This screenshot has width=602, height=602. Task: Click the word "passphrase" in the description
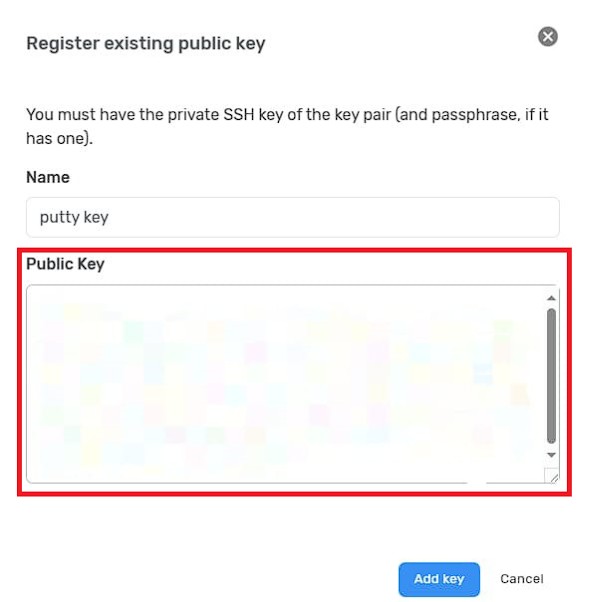(474, 115)
